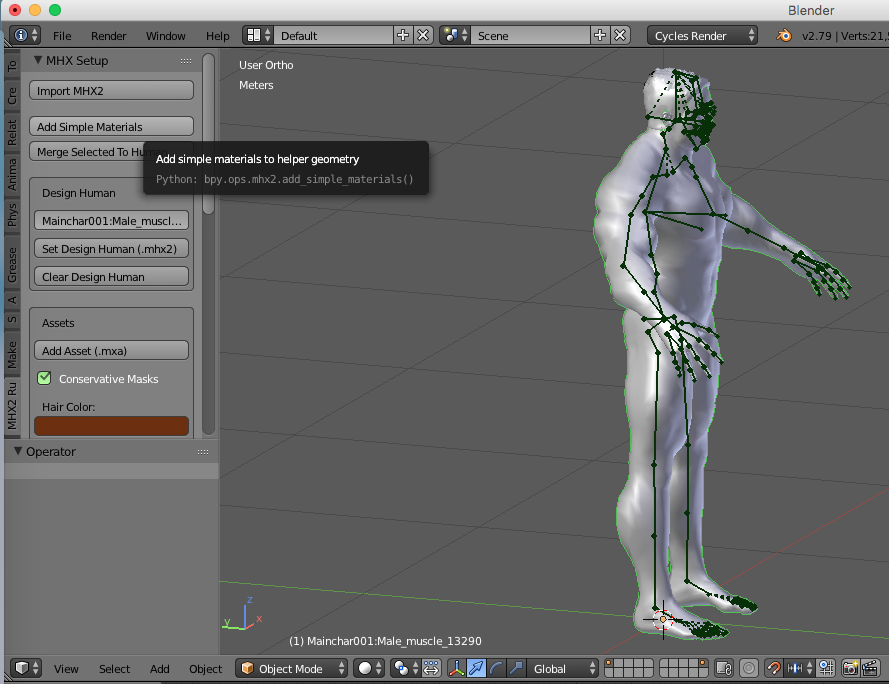The image size is (889, 684).
Task: Open the 3D View editor type selector
Action: click(x=26, y=668)
